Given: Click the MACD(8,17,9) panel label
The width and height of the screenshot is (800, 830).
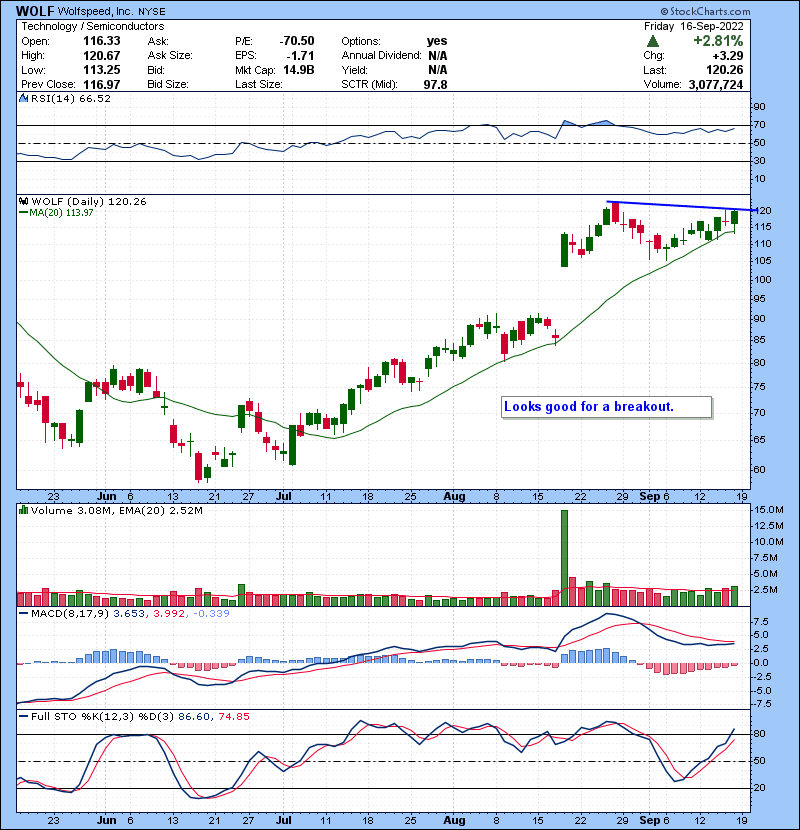Looking at the screenshot, I should pos(70,614).
